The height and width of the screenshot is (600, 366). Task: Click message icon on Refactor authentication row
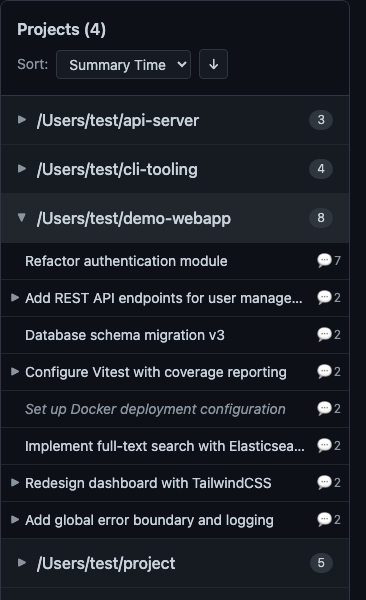pos(324,261)
